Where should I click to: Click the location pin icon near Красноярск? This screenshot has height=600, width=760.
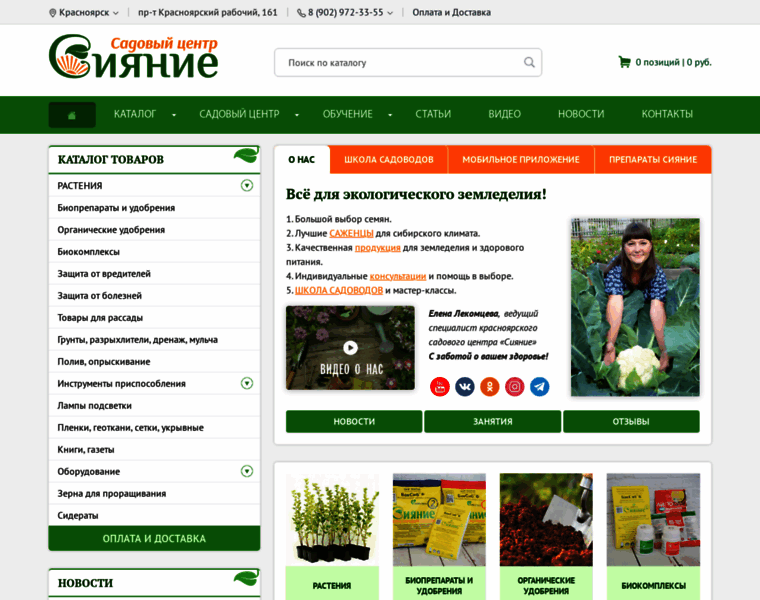click(53, 13)
